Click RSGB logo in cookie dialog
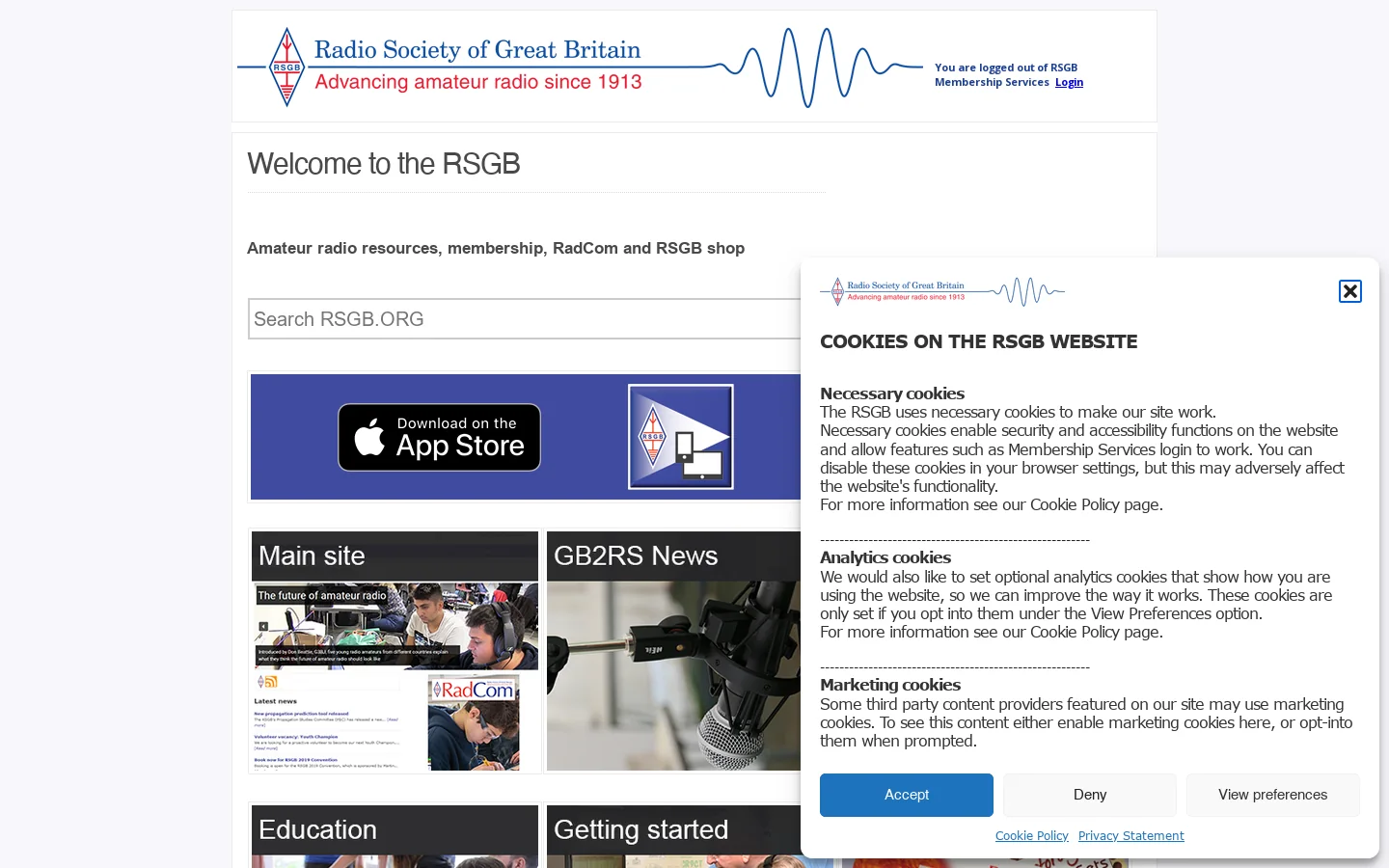The image size is (1389, 868). pos(942,291)
